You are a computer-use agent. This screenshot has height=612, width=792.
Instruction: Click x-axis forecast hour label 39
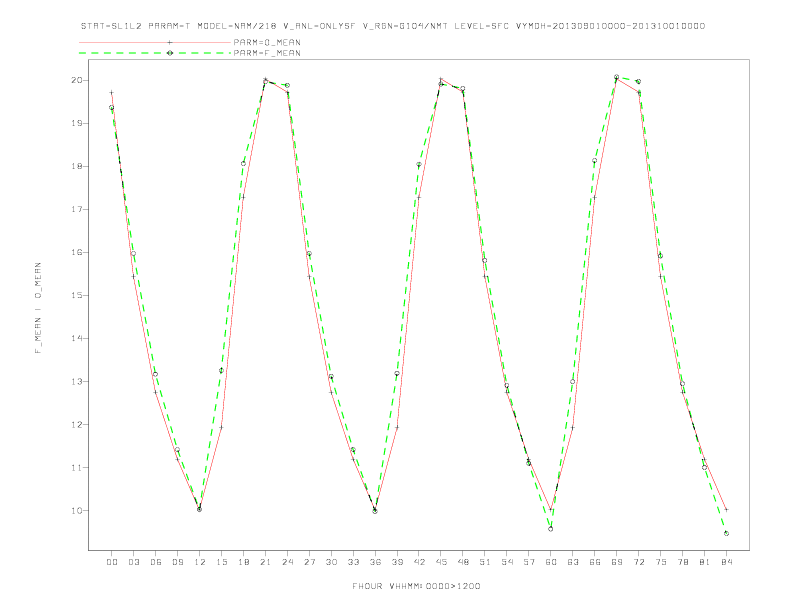397,562
